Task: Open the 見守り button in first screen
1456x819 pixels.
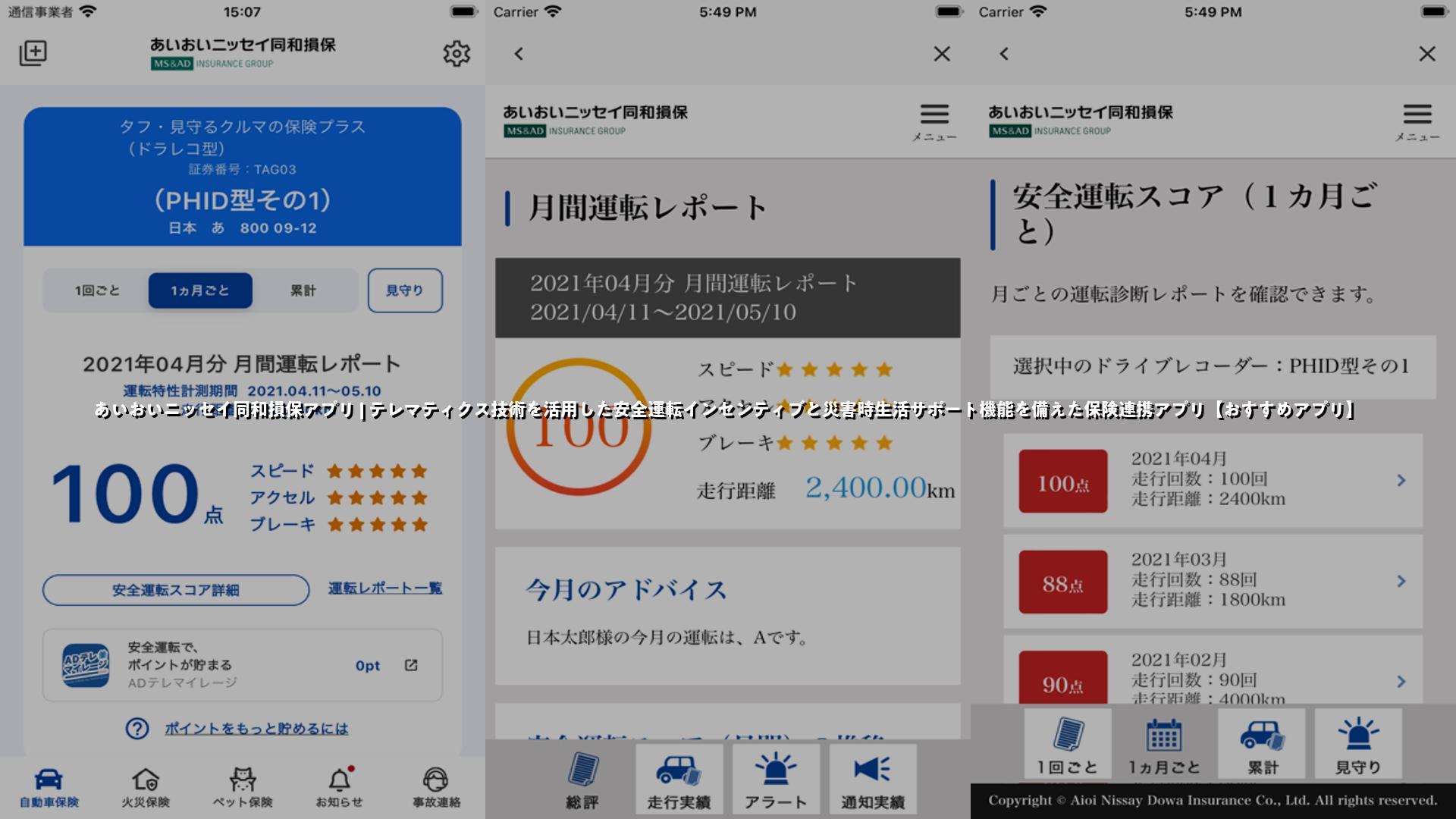Action: click(x=405, y=290)
